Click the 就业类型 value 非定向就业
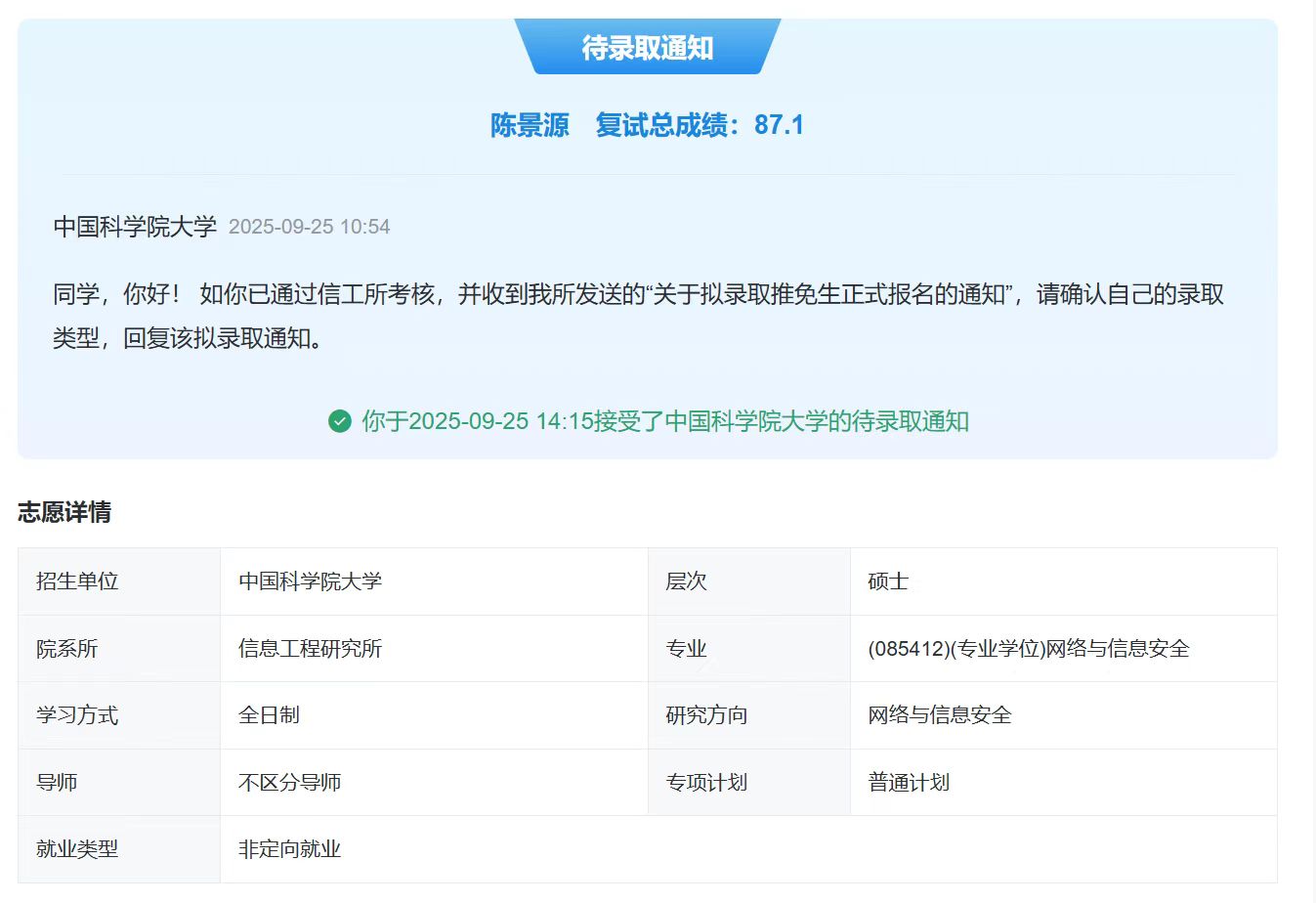 (289, 849)
